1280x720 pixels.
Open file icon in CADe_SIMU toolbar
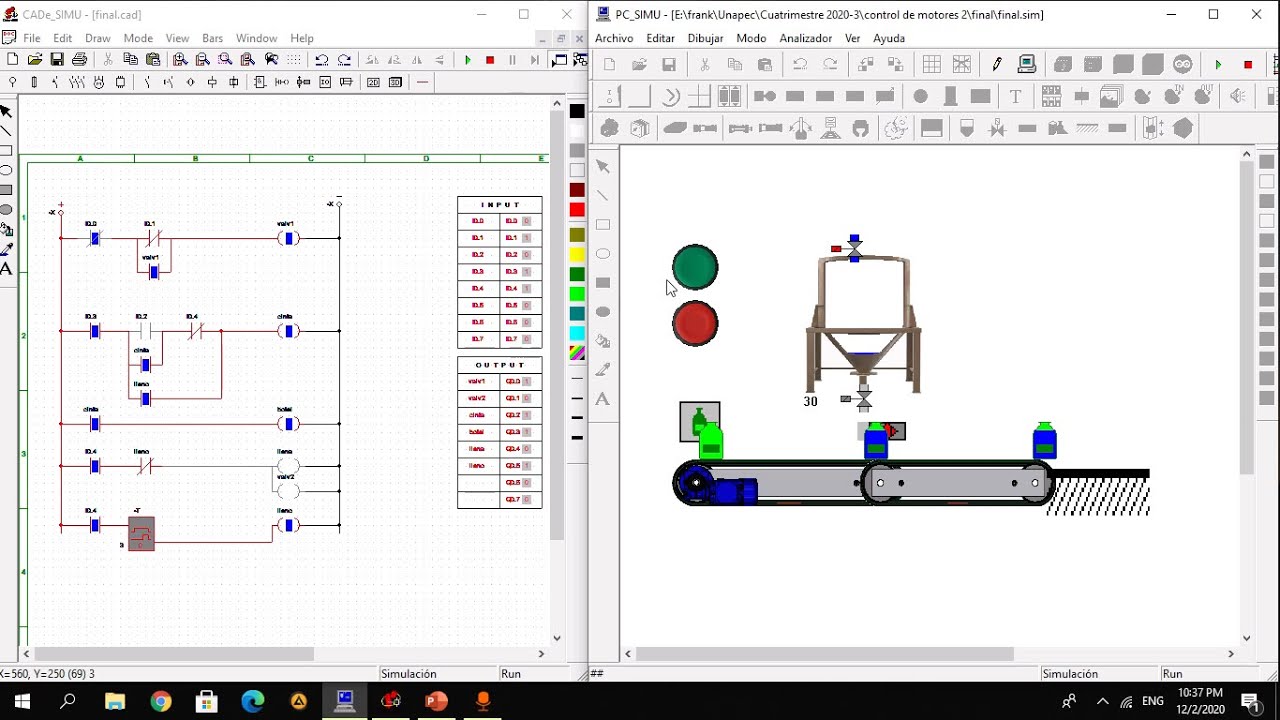click(35, 60)
